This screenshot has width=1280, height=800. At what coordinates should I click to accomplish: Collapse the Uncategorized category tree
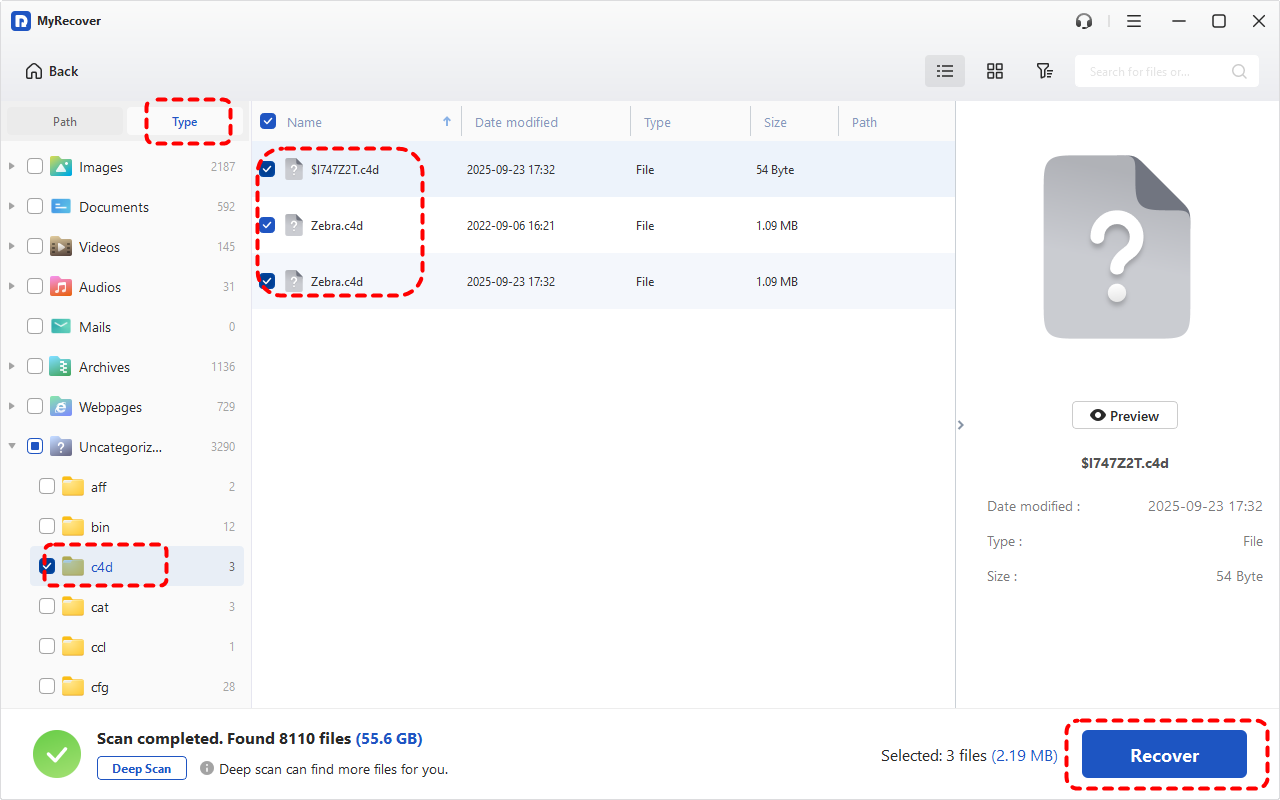point(12,447)
